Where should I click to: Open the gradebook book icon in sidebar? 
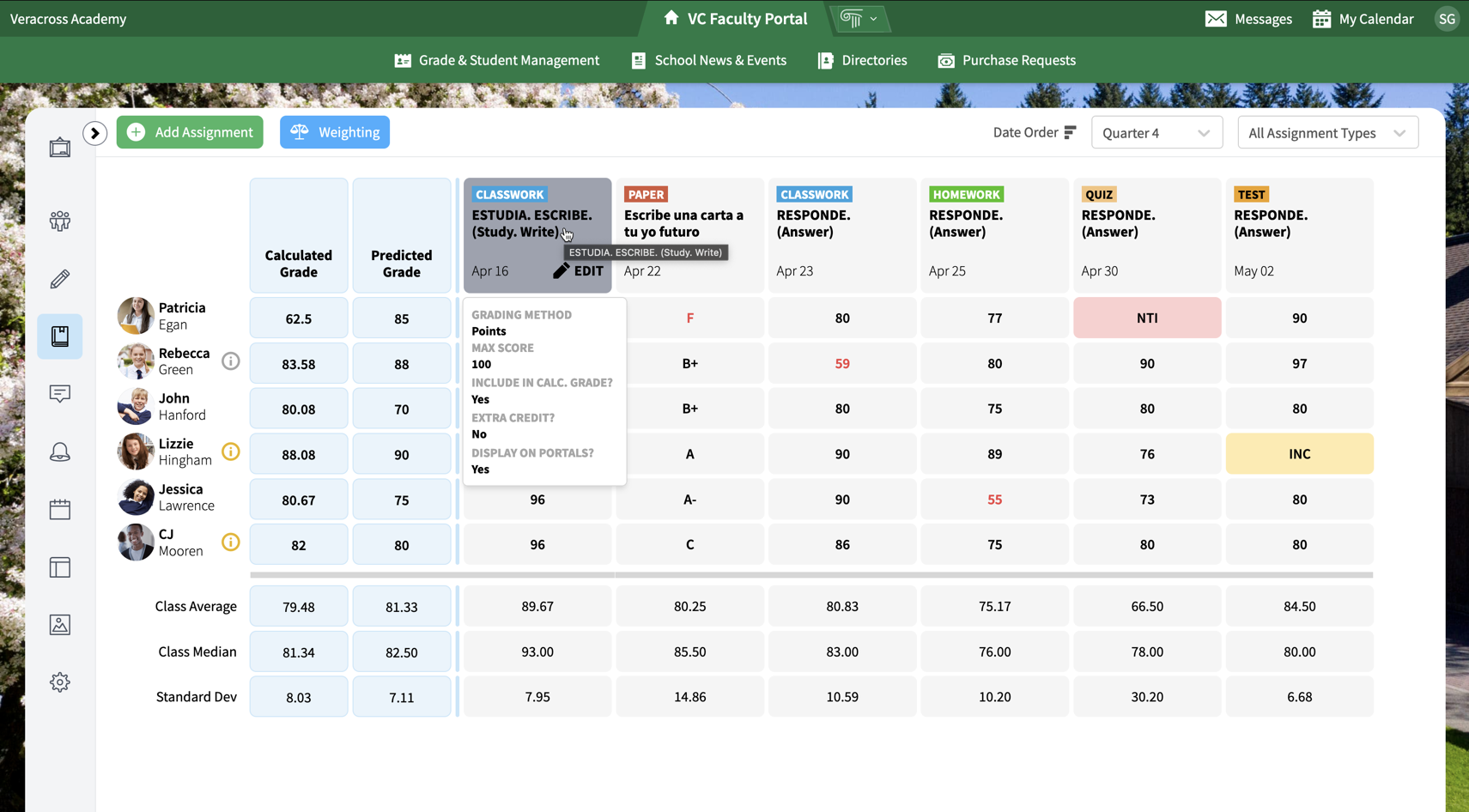tap(59, 336)
